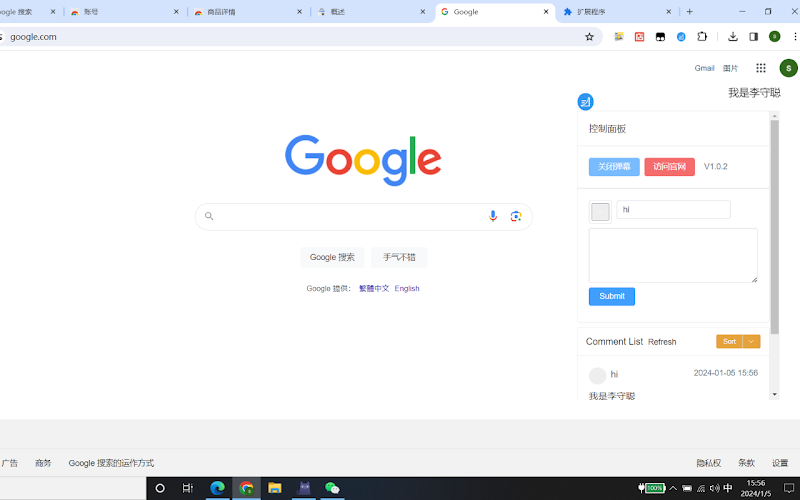The height and width of the screenshot is (500, 800).
Task: Click the red 访问官网 button
Action: click(669, 167)
